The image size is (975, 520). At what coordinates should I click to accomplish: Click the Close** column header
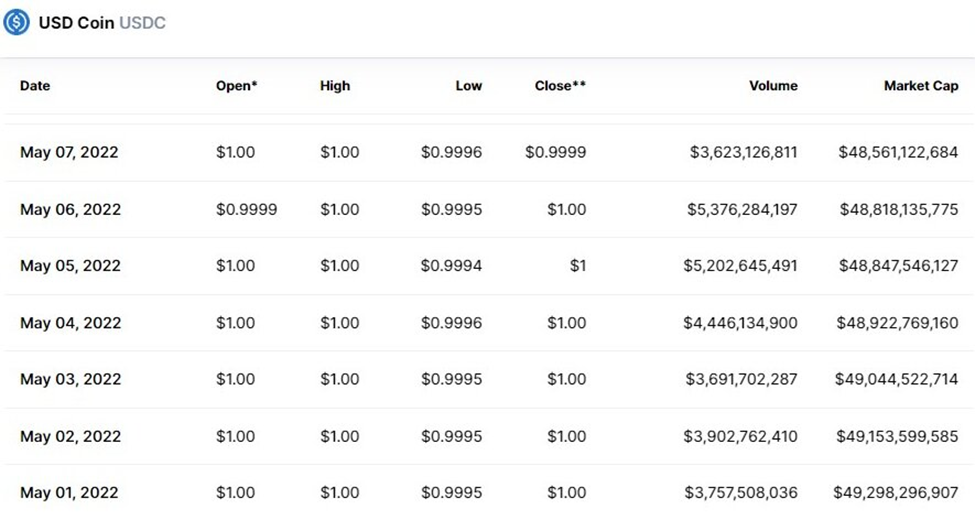pos(560,86)
